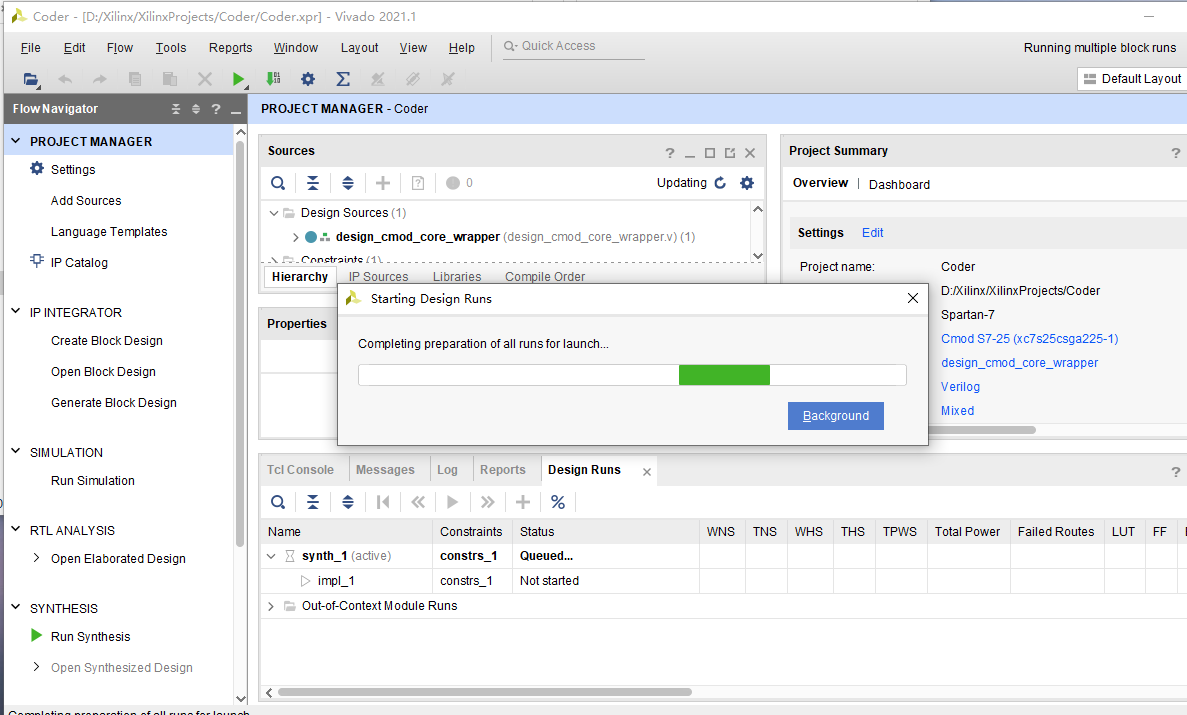This screenshot has height=715, width=1187.
Task: Expand Out-of-Context Module Runs
Action: [271, 606]
